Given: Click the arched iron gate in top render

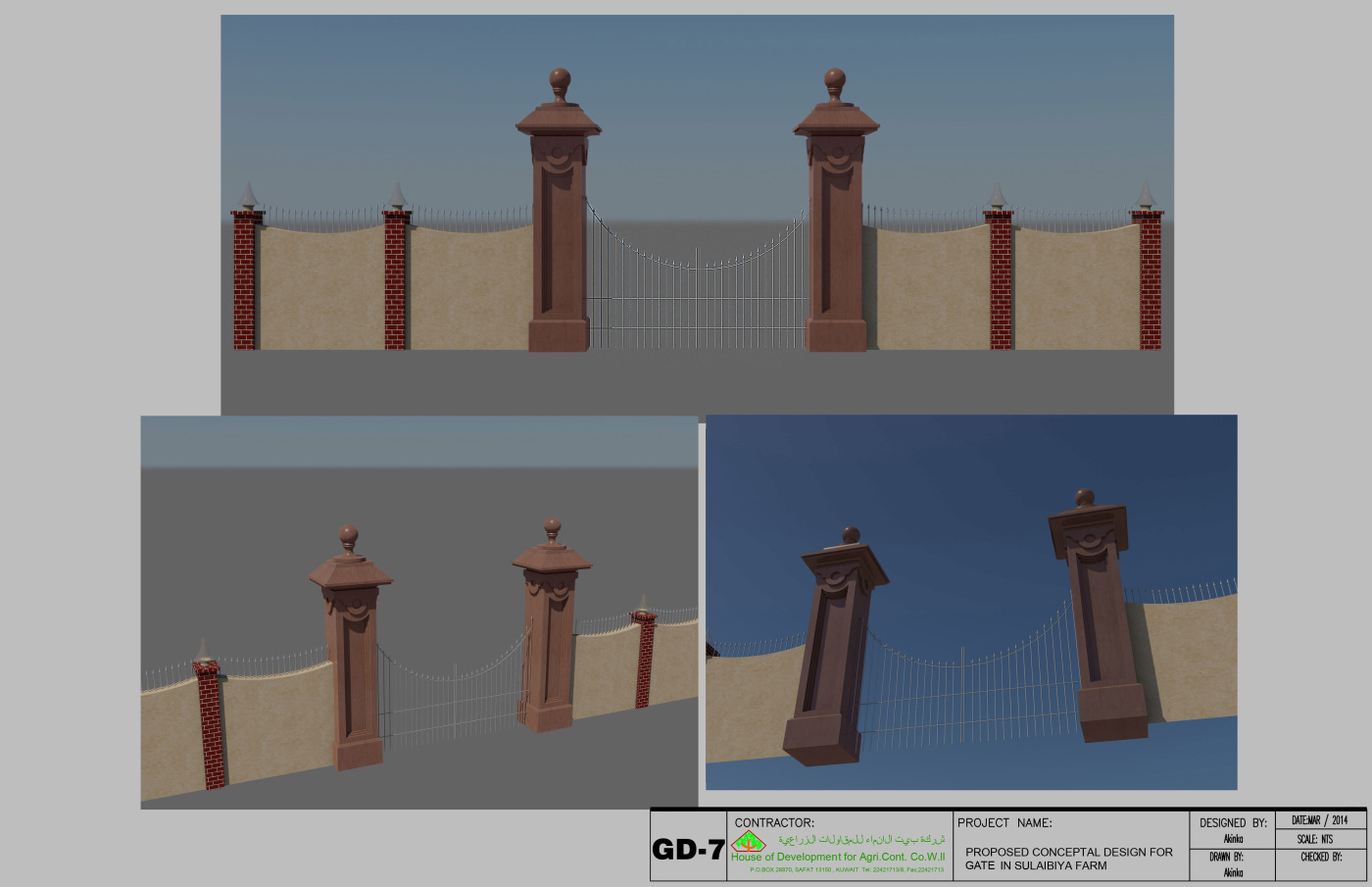Looking at the screenshot, I should click(697, 294).
